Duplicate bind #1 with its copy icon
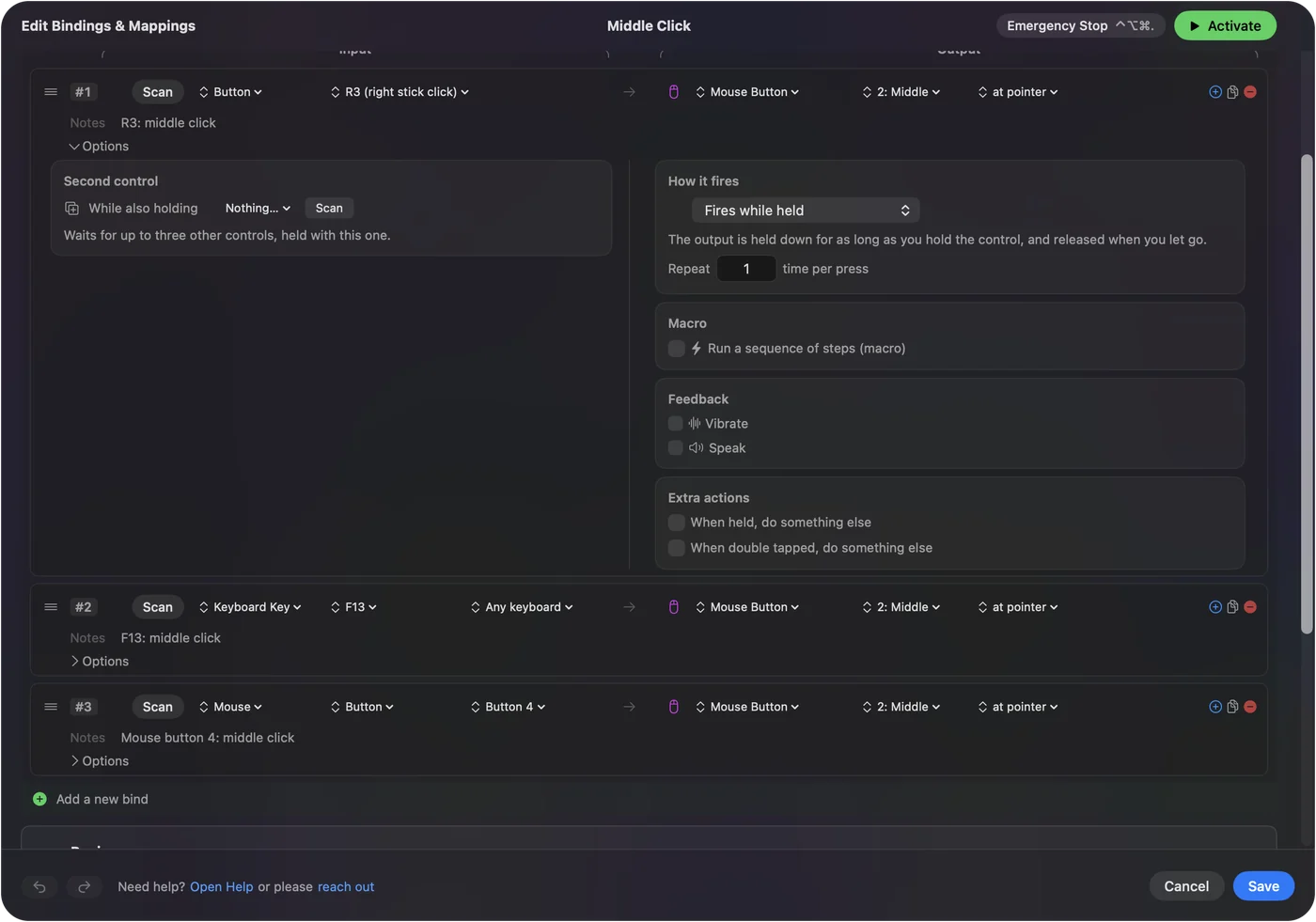Image resolution: width=1316 pixels, height=922 pixels. tap(1232, 92)
